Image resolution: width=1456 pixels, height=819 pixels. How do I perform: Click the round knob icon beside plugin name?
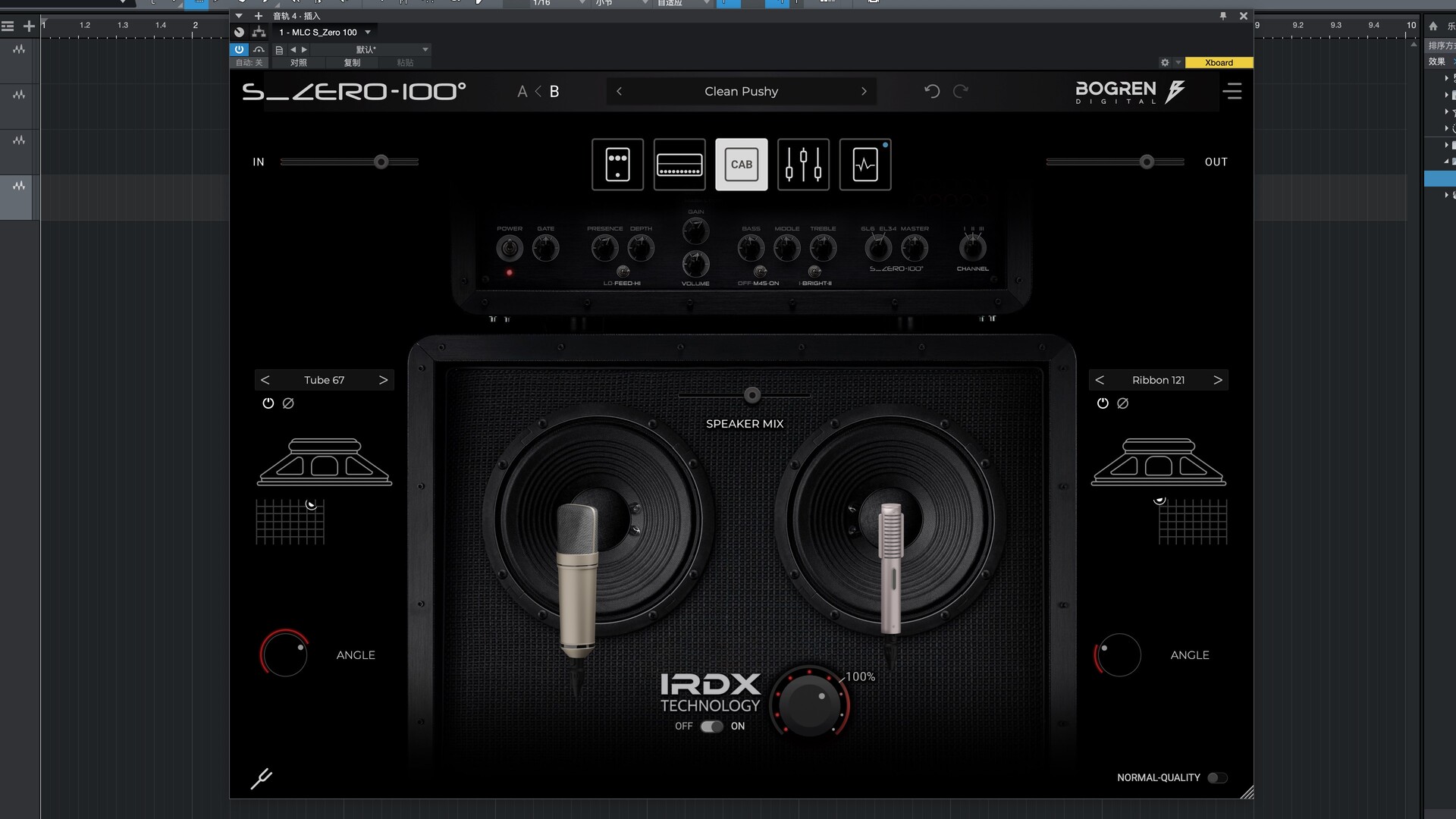point(239,32)
